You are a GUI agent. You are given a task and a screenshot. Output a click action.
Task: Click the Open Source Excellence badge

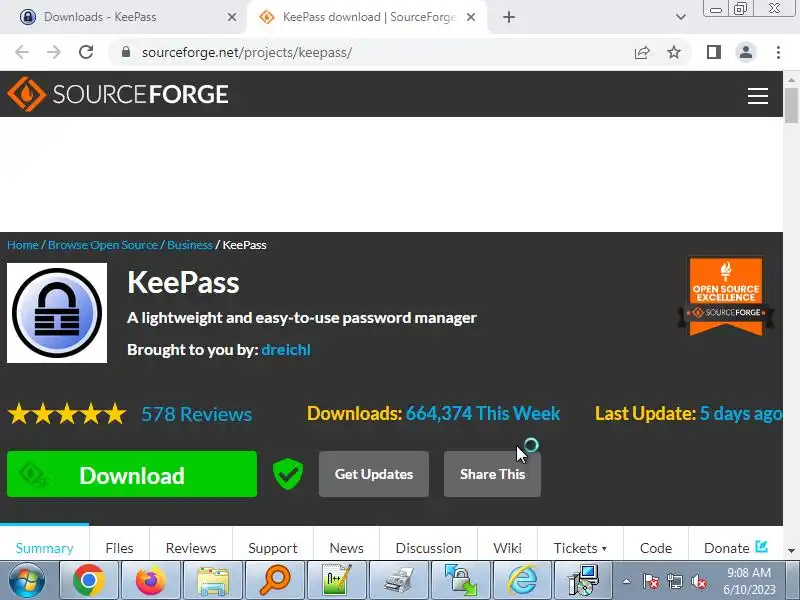[726, 297]
